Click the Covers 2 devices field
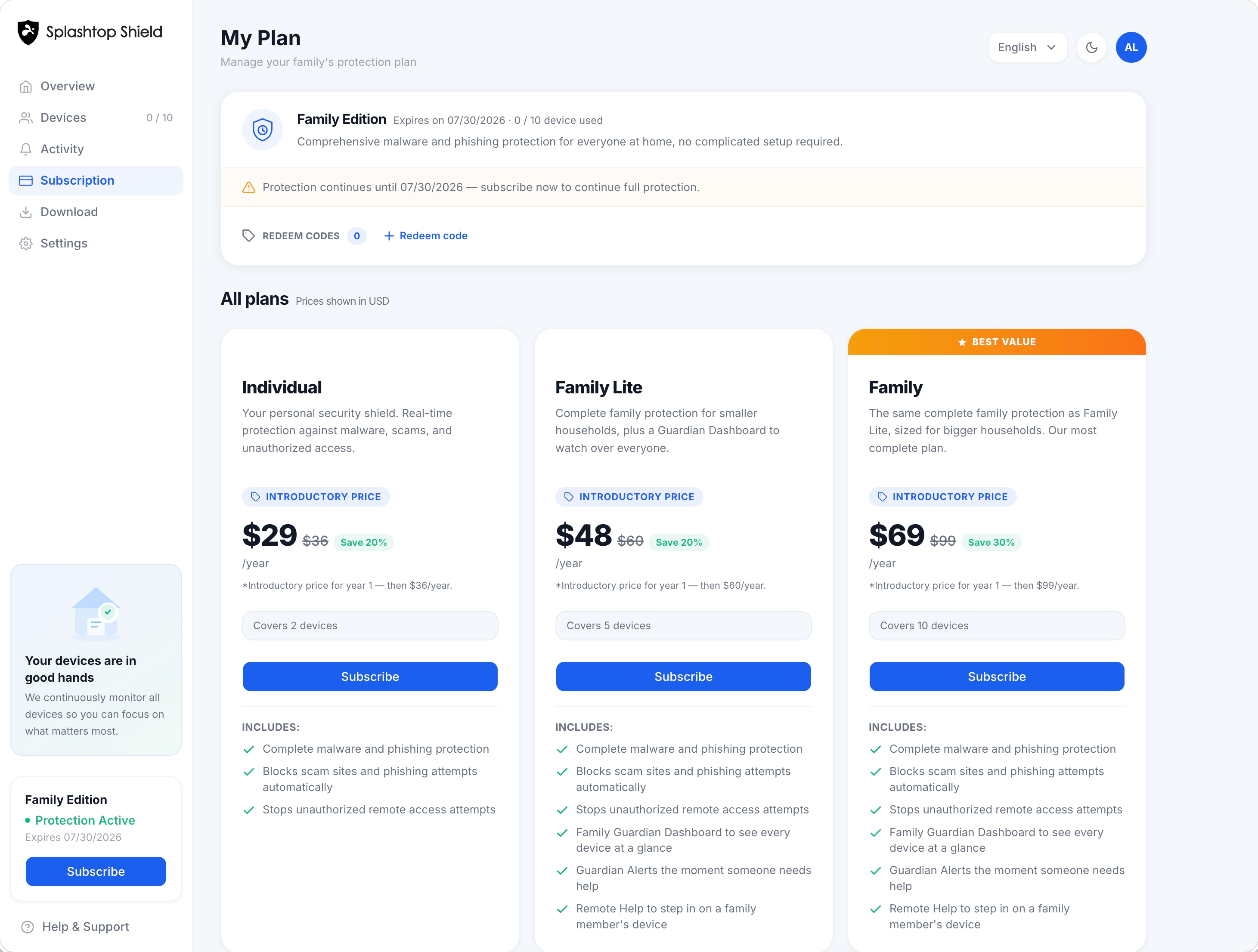 (370, 626)
